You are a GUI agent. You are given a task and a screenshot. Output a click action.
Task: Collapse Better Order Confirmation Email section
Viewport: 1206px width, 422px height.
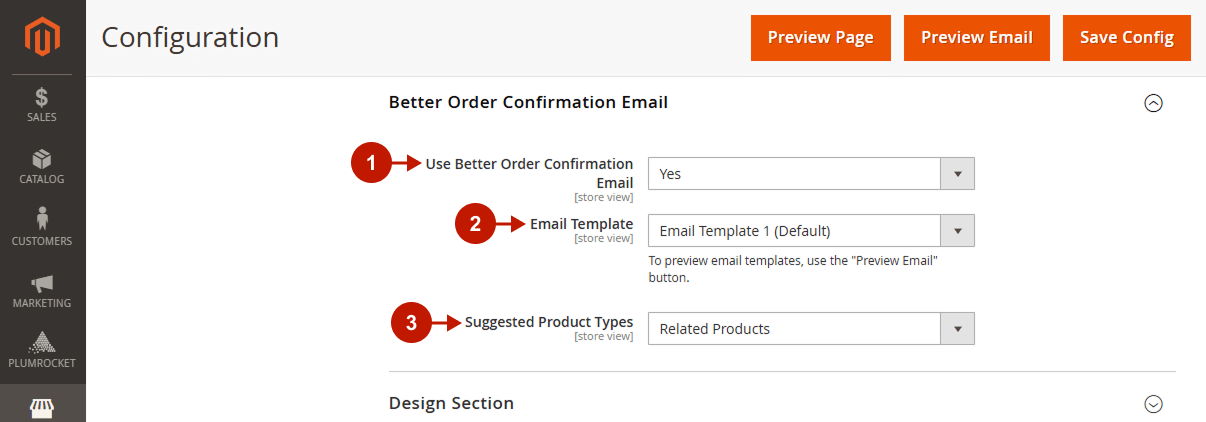point(1153,103)
